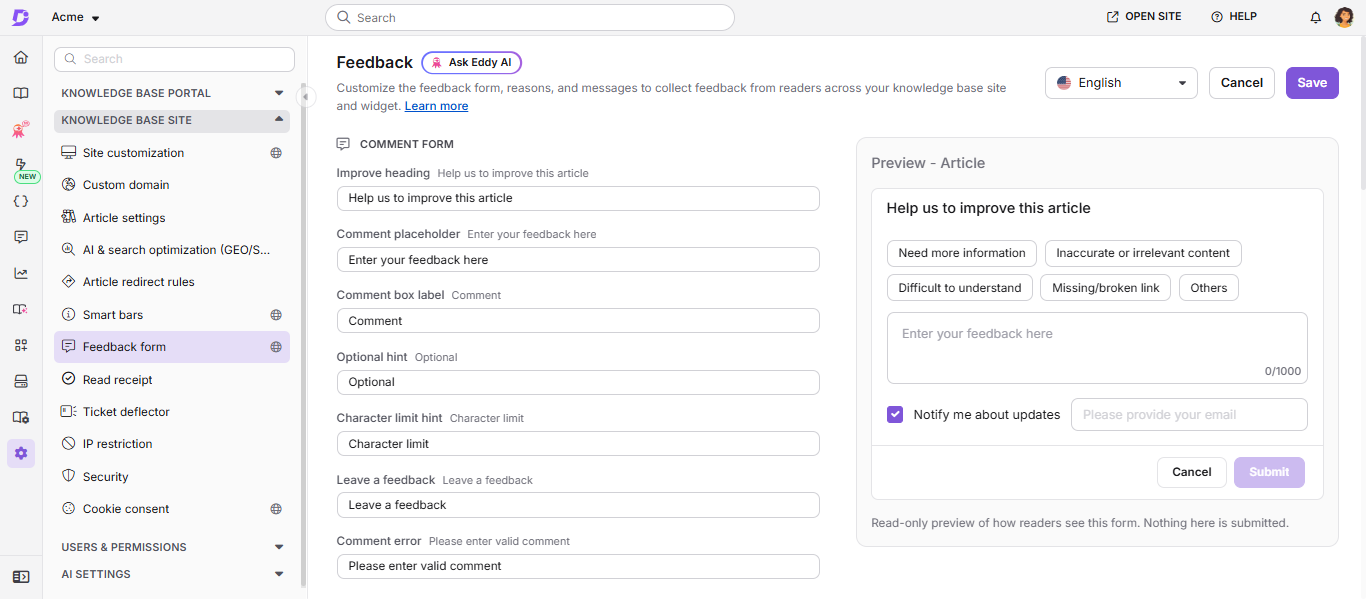
Task: Click the globe icon beside Cookie consent
Action: coord(276,509)
